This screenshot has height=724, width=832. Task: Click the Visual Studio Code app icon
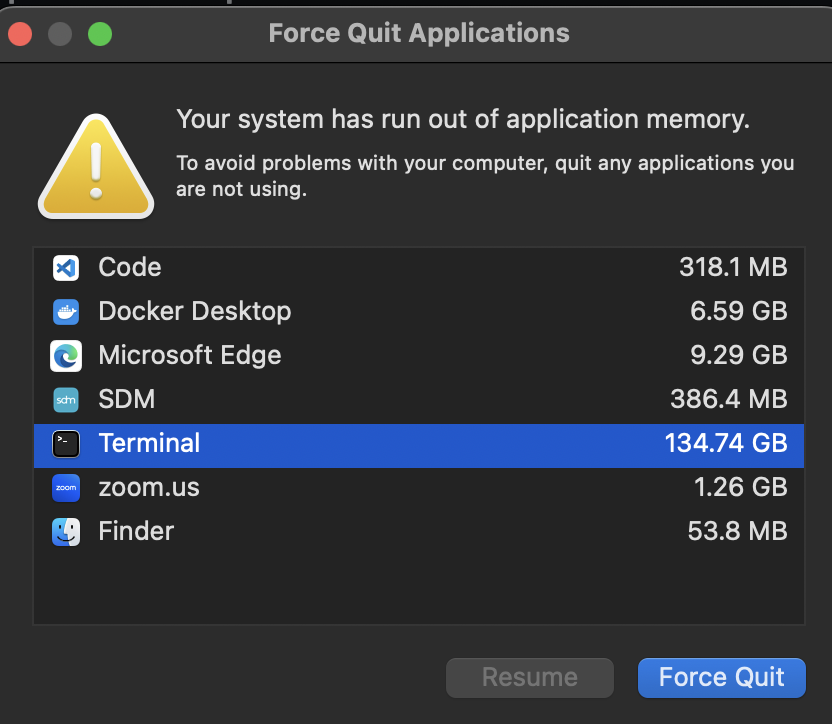[66, 268]
